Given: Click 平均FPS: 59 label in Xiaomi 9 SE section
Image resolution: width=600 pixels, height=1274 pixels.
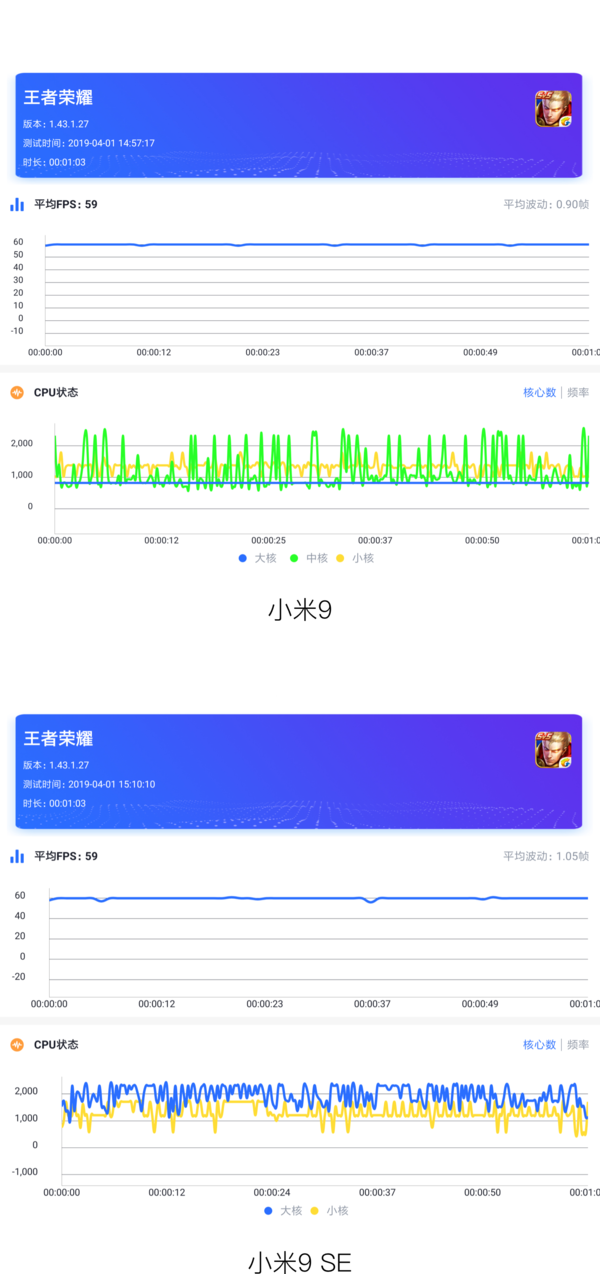Looking at the screenshot, I should [x=66, y=857].
